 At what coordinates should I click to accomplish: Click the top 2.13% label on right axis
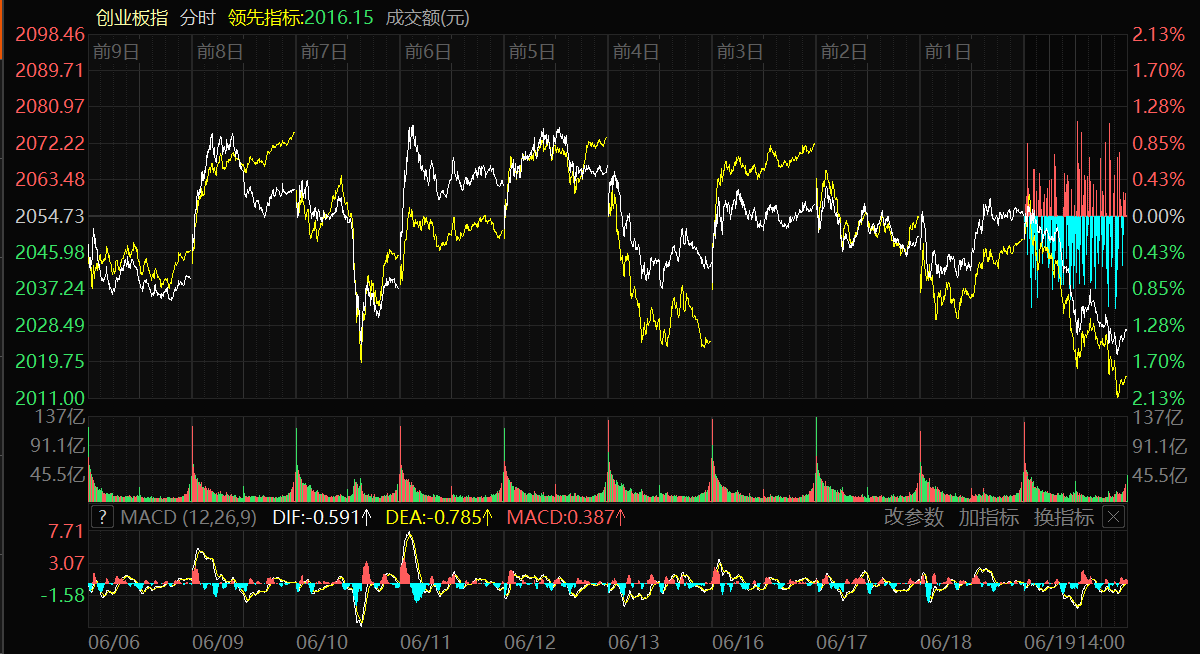point(1158,34)
